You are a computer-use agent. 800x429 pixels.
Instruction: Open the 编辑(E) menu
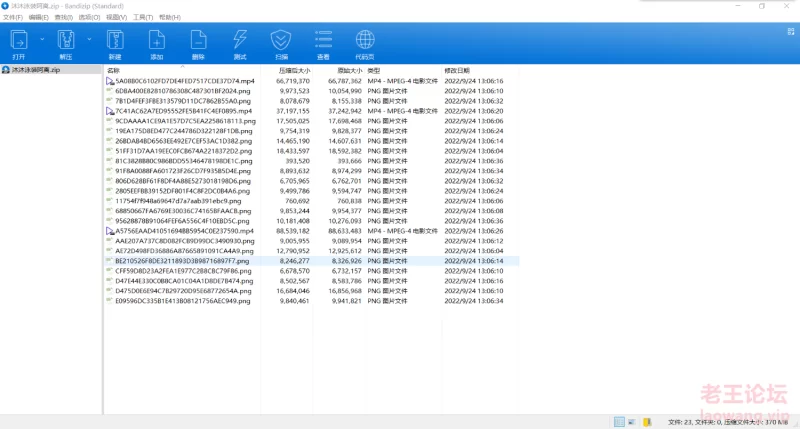(x=38, y=17)
